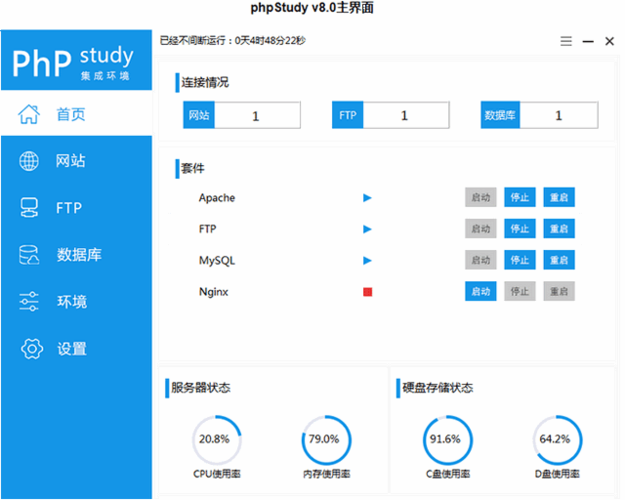Click the 数据库 connection label box
Screen dimensions: 625x500
click(x=500, y=115)
